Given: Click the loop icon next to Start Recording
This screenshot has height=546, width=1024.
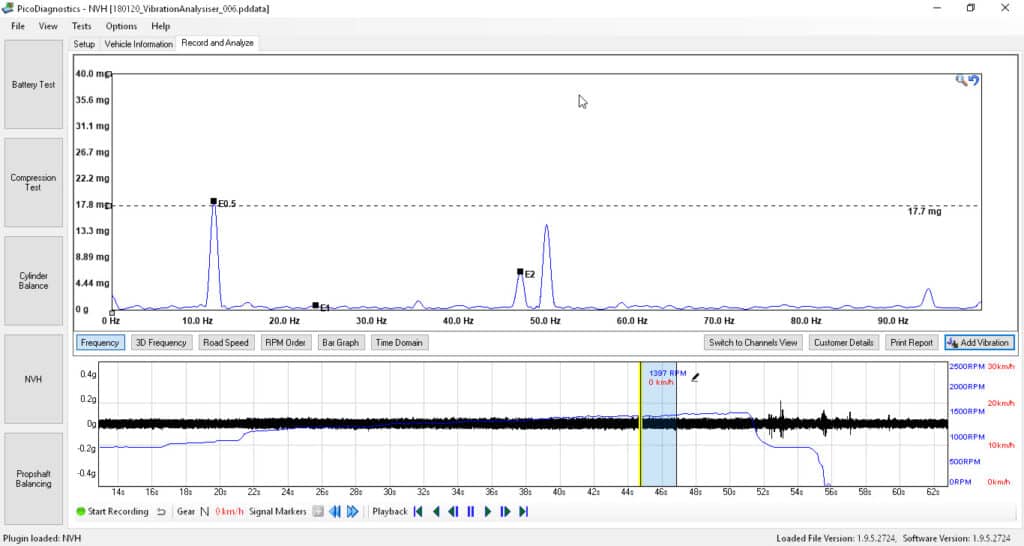Looking at the screenshot, I should tap(160, 512).
